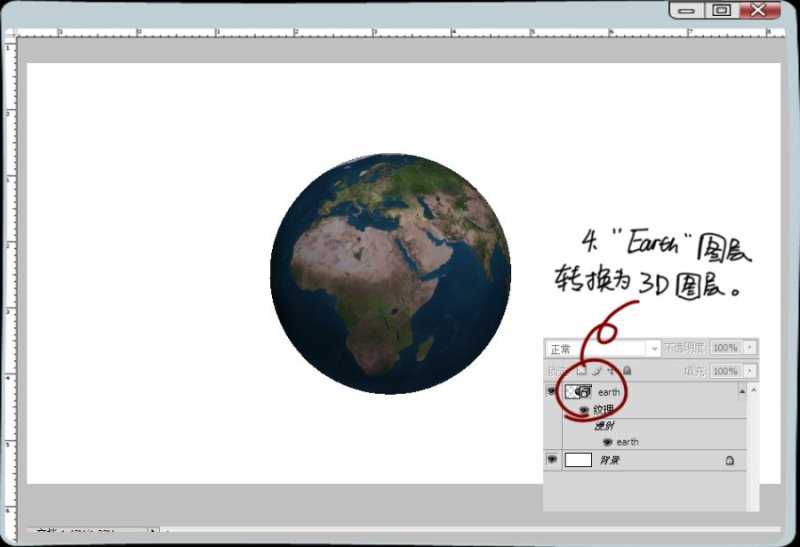Toggle visibility of 纹理 textures
Image resolution: width=800 pixels, height=547 pixels.
point(584,410)
